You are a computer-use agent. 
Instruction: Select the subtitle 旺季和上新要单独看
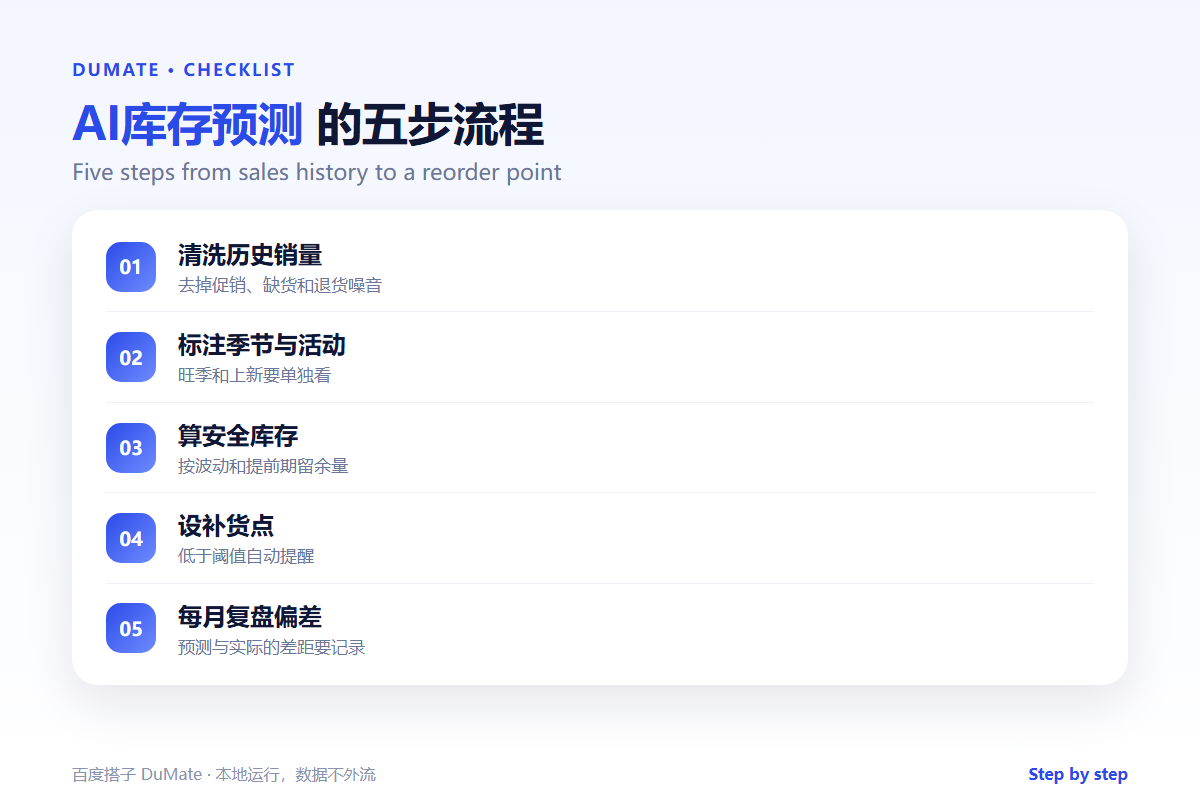coord(254,375)
